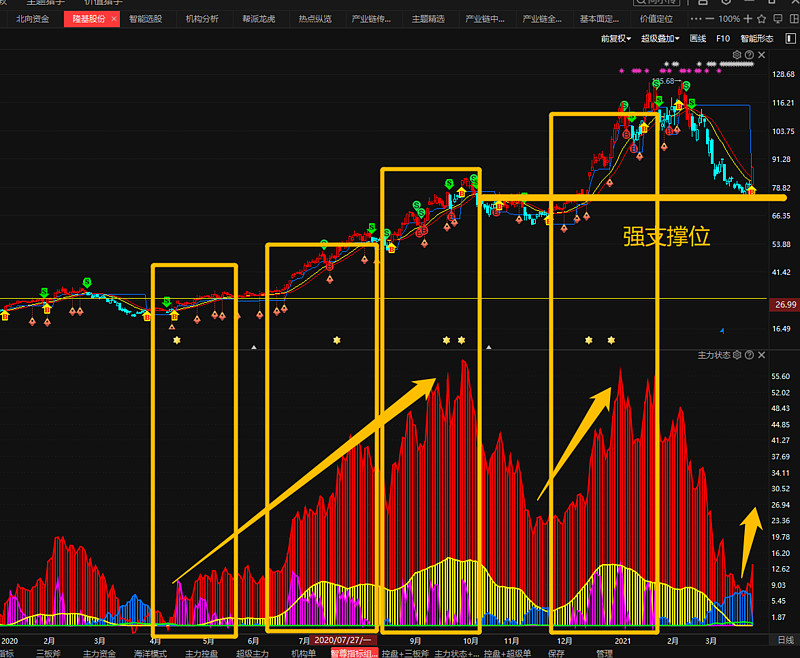Click the 128.68 price axis label
The width and height of the screenshot is (800, 658).
pos(783,74)
